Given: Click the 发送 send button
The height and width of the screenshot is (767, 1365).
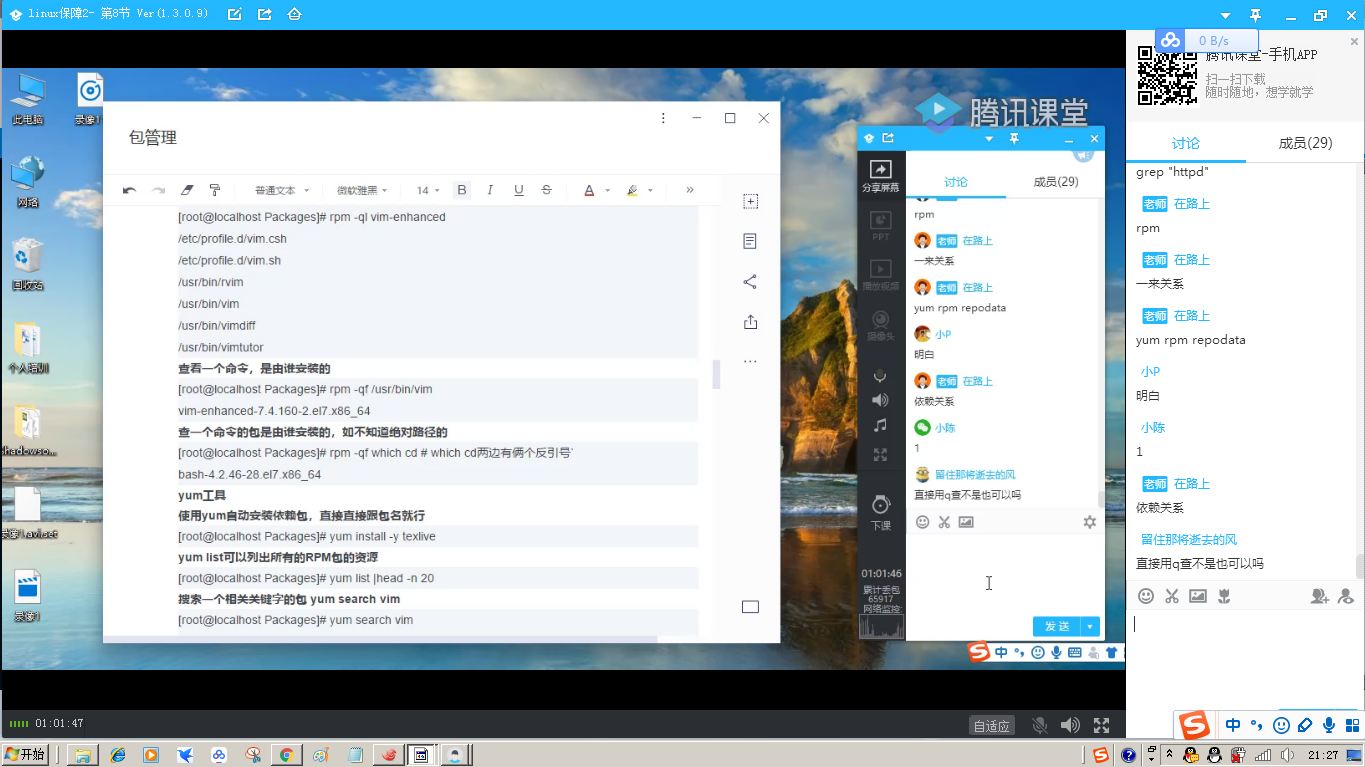Looking at the screenshot, I should [x=1057, y=626].
